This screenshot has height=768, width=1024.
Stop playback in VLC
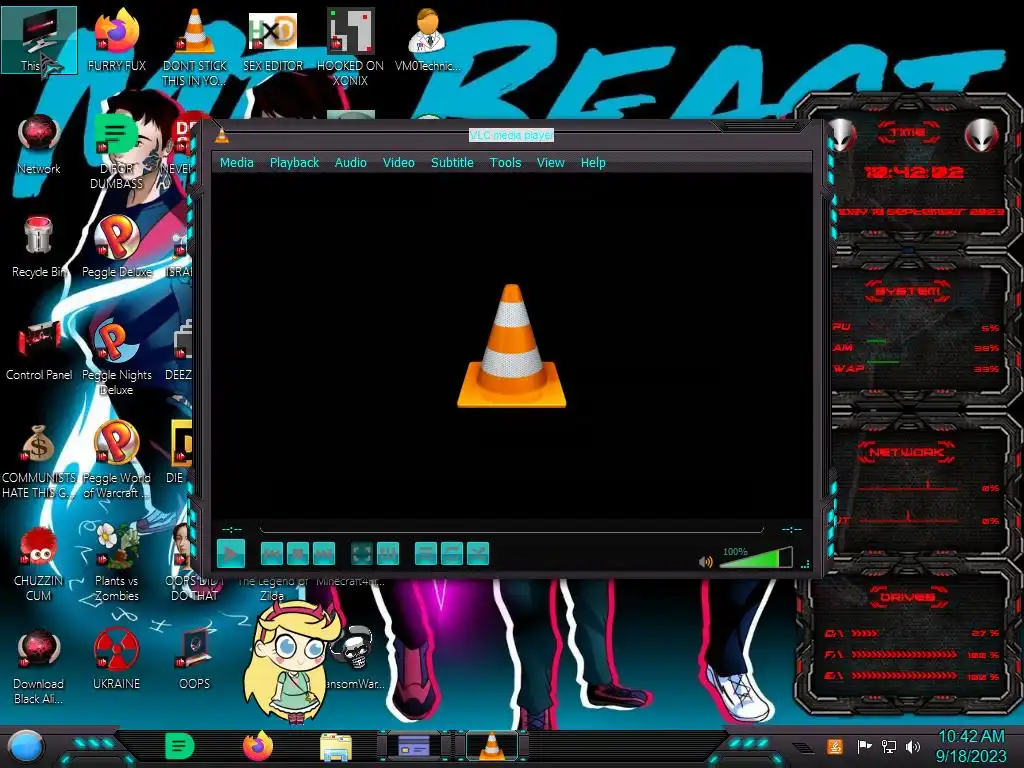298,554
